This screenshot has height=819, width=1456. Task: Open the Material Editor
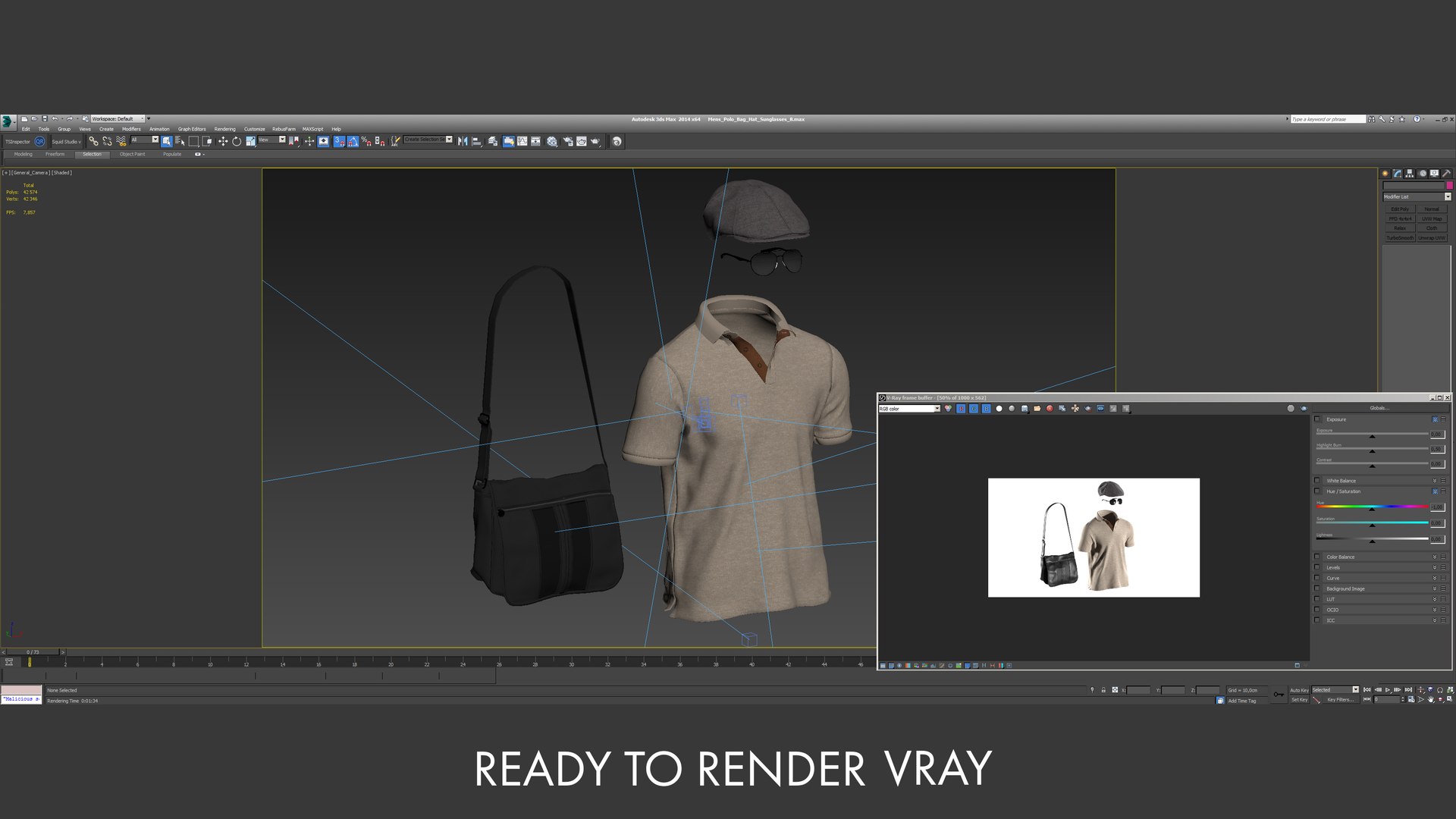(552, 141)
